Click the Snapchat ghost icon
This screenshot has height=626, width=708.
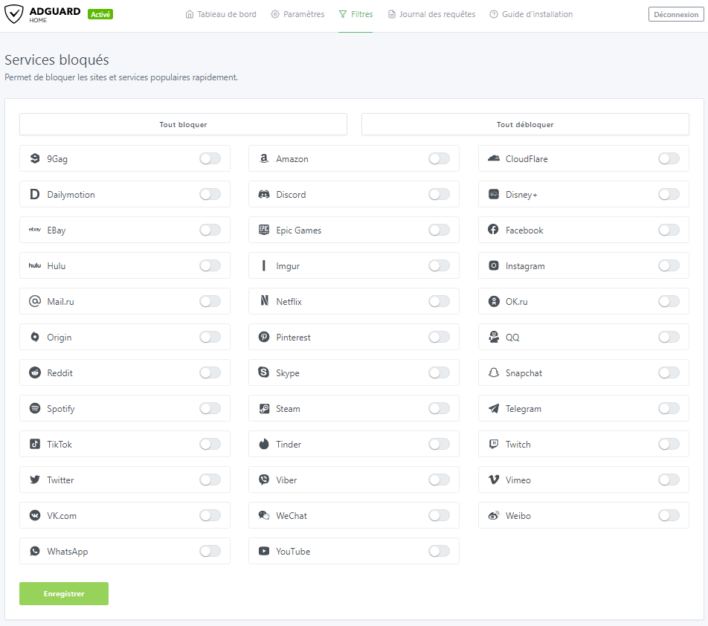click(493, 373)
